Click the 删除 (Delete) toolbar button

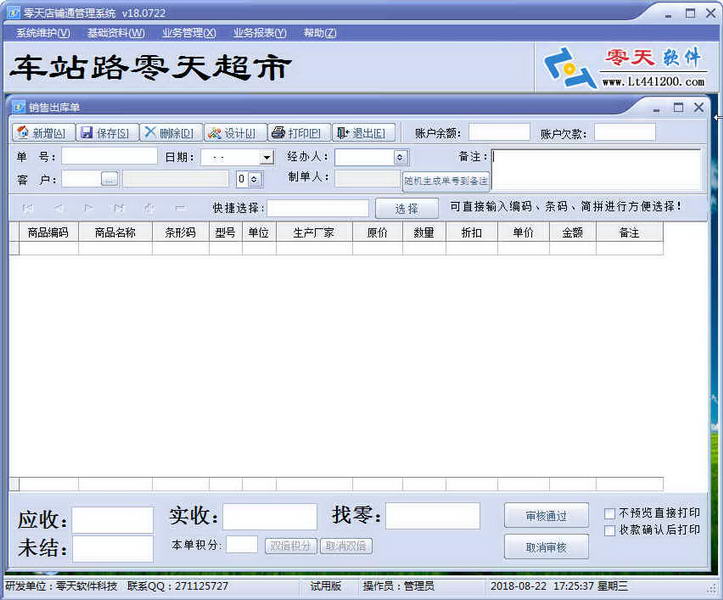click(x=171, y=133)
